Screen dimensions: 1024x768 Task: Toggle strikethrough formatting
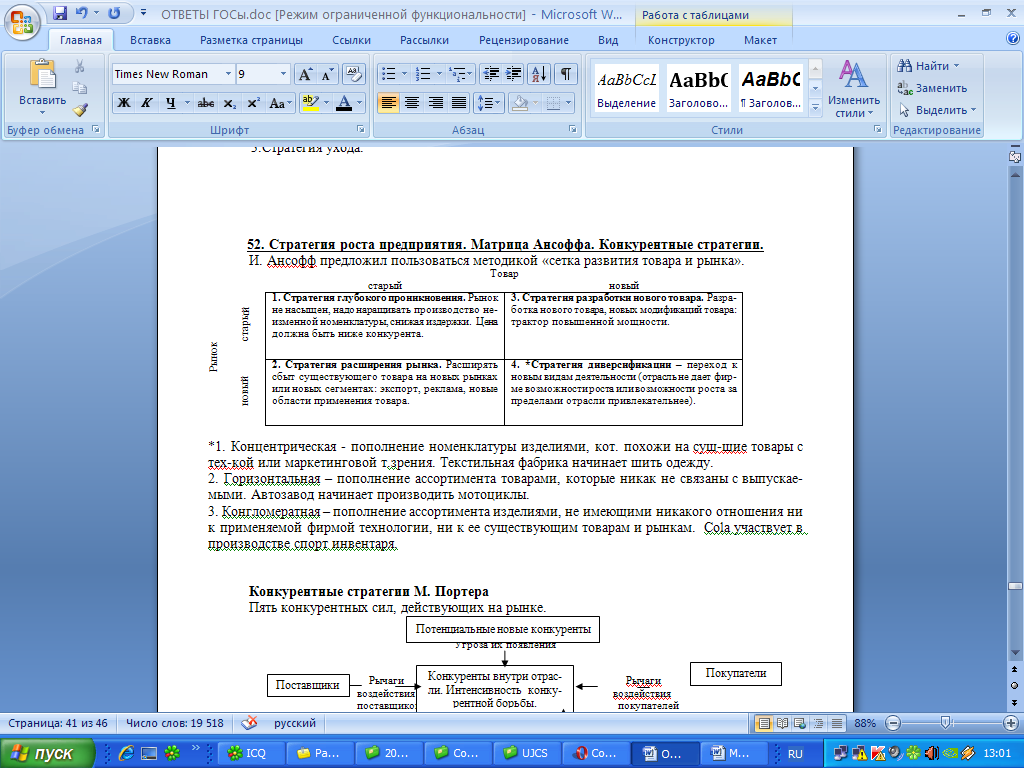[x=206, y=103]
